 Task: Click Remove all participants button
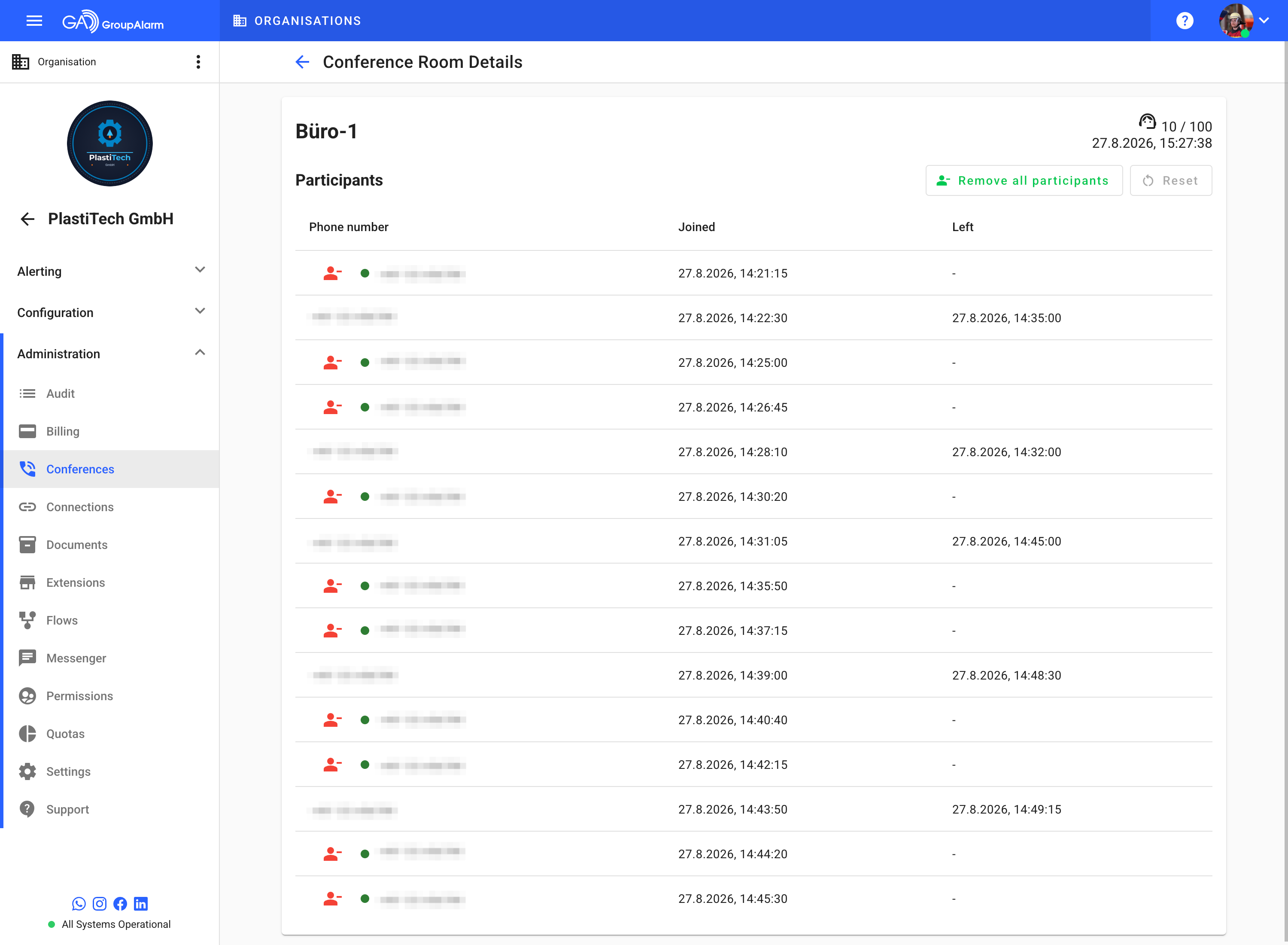[x=1024, y=181]
